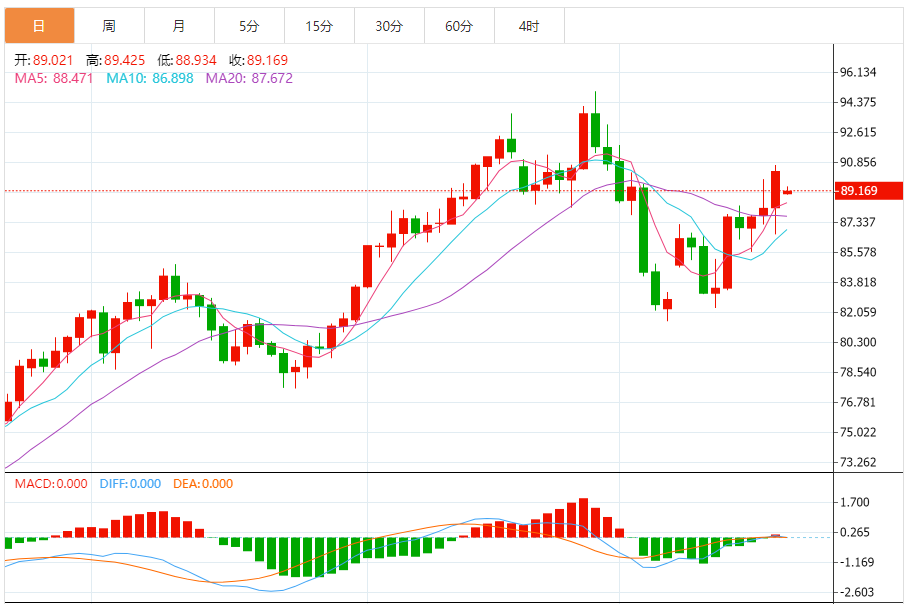Click the 低:88.934 low price value
This screenshot has height=604, width=914.
pos(187,60)
